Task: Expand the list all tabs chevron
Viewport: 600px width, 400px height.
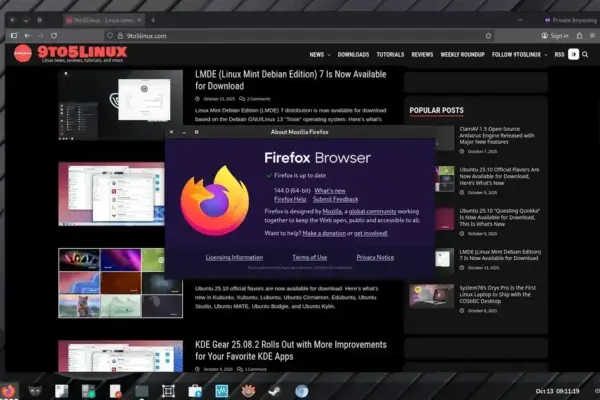Action: 520,20
